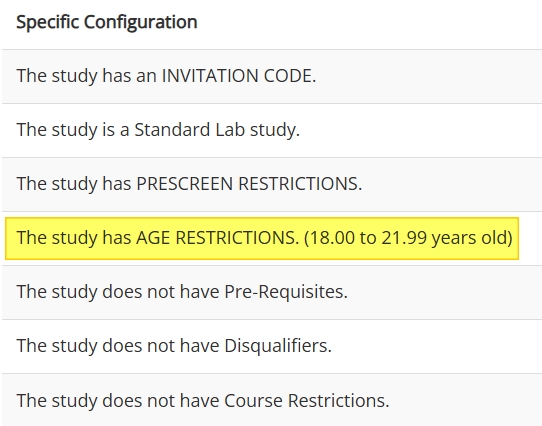Select the Standard Lab study row

click(x=272, y=130)
